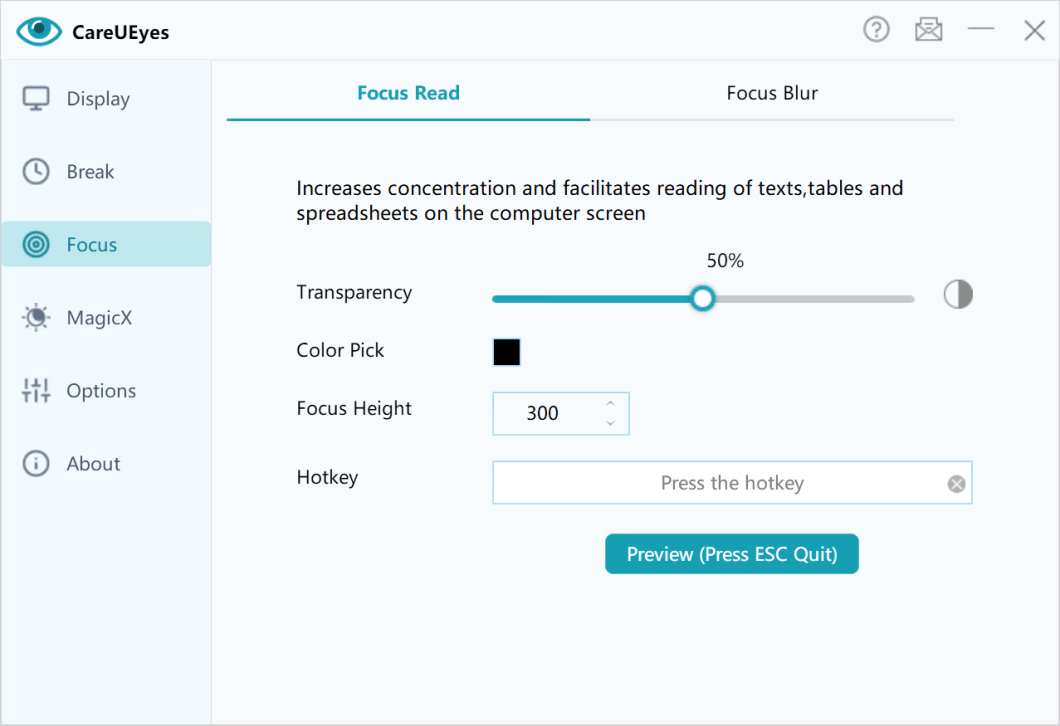Click the CareUEyes title text
Image resolution: width=1060 pixels, height=726 pixels.
(120, 32)
